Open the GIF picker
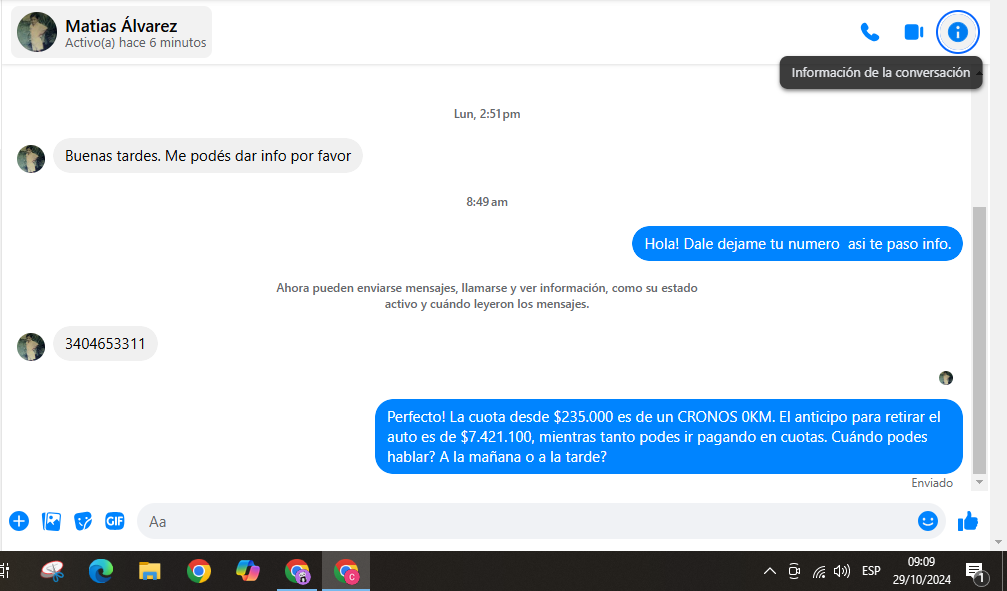The image size is (1007, 591). click(114, 521)
